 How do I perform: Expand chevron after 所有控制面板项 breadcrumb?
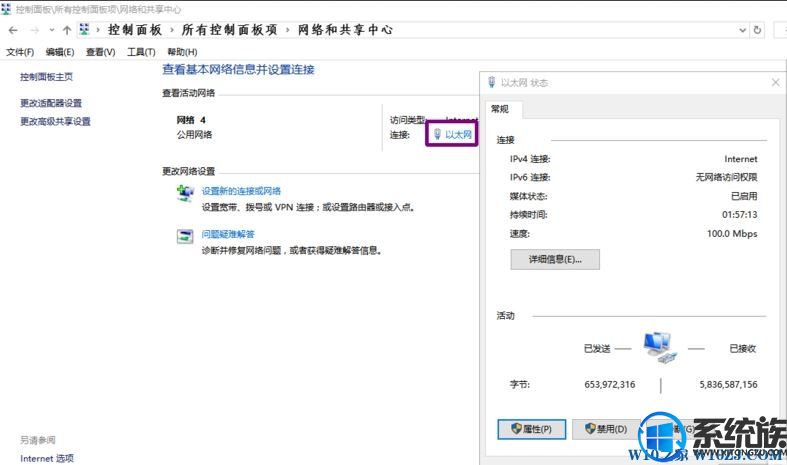[288, 30]
